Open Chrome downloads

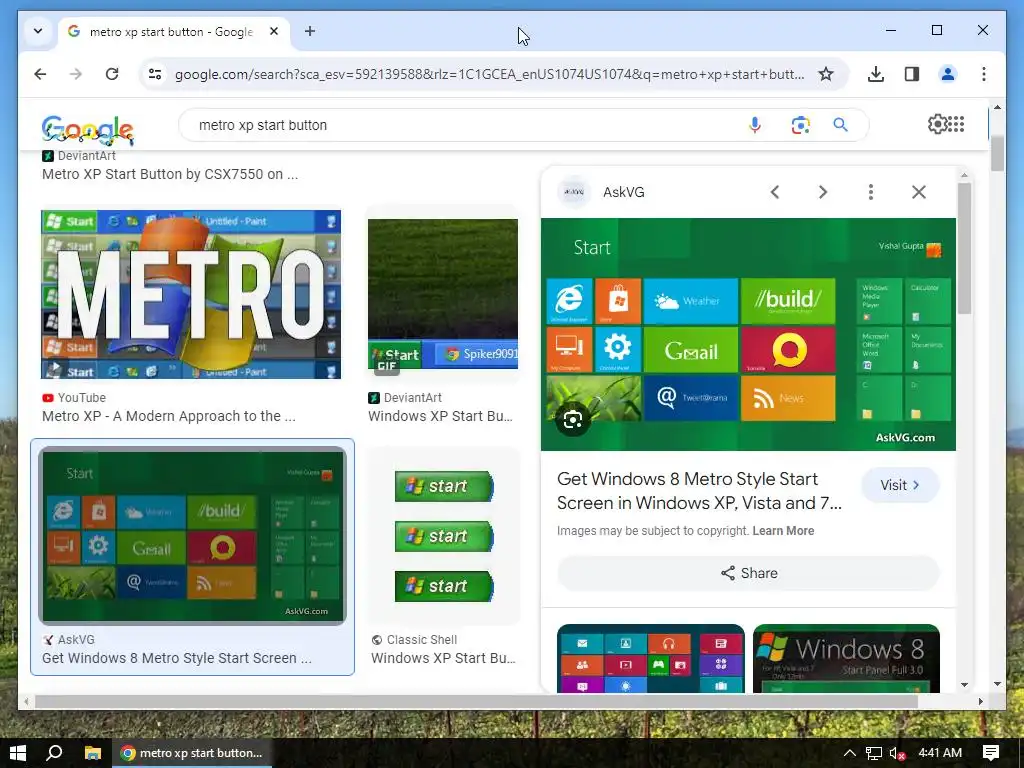point(876,74)
